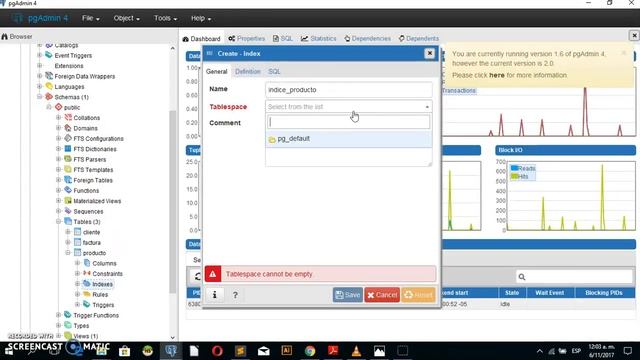Expand the Sequences node
The height and width of the screenshot is (360, 640).
[58, 211]
